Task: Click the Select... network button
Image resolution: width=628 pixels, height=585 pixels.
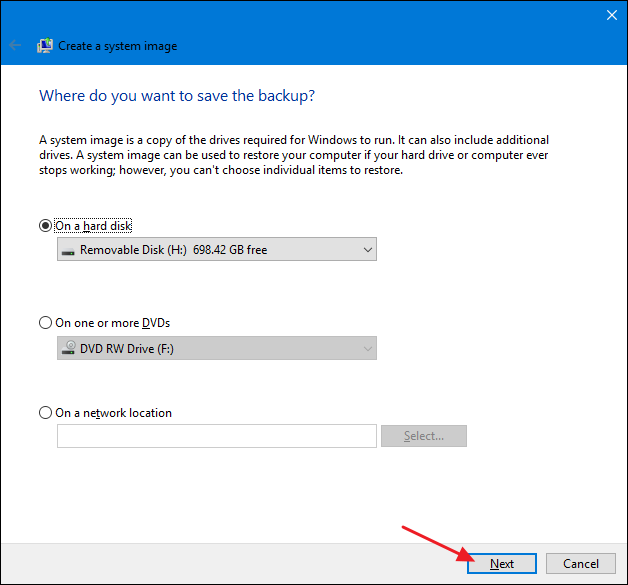Action: point(424,436)
